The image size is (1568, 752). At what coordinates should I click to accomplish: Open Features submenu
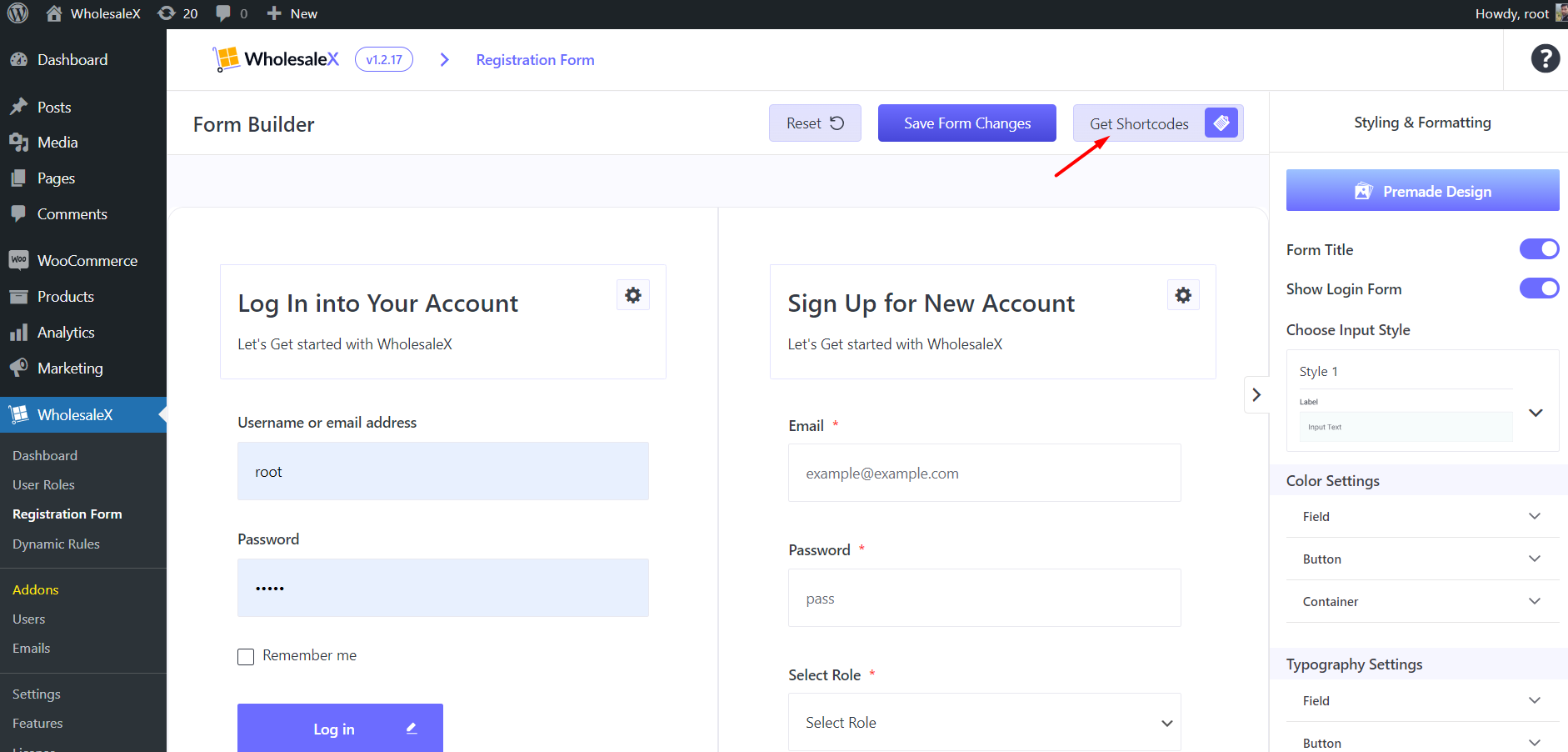click(37, 724)
